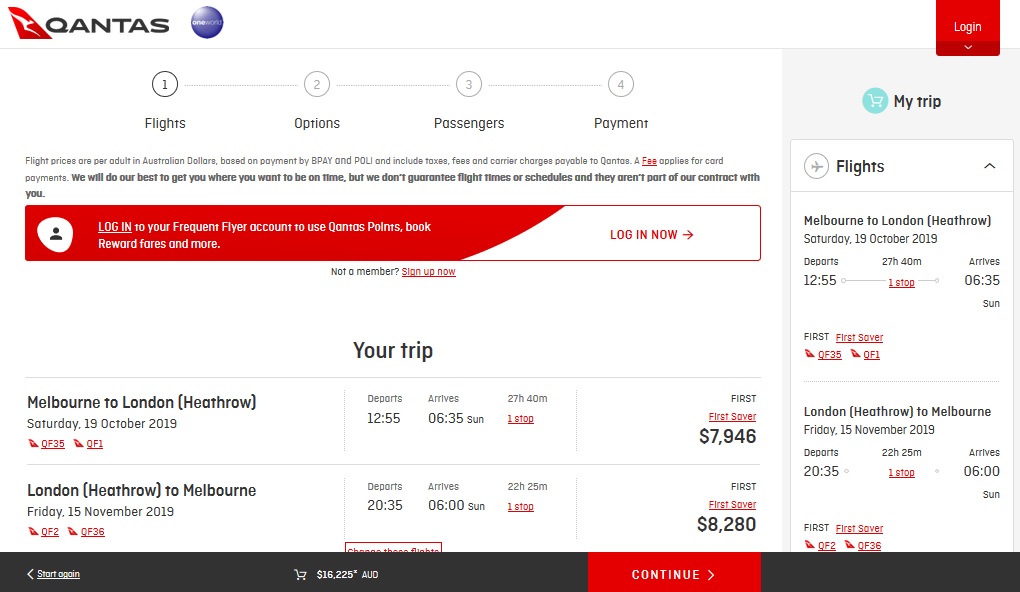Collapse the Flights panel in My trip
Screen dimensions: 1020x592
[990, 166]
